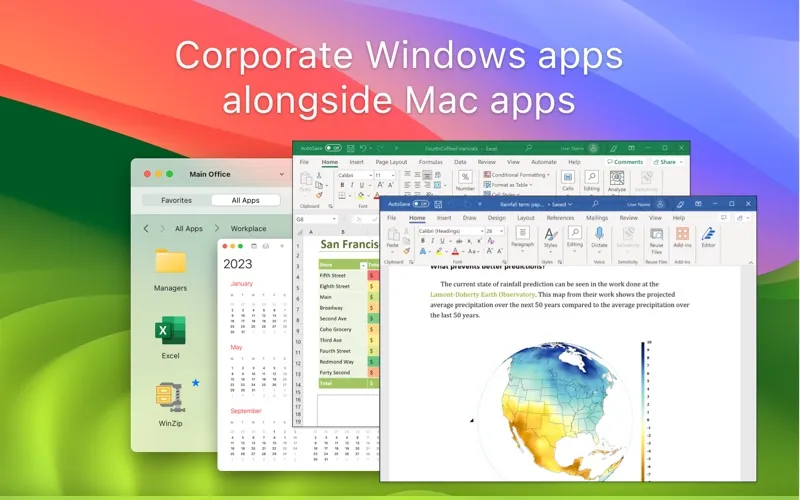
Task: Open Editor in Word ribbon
Action: pyautogui.click(x=708, y=238)
